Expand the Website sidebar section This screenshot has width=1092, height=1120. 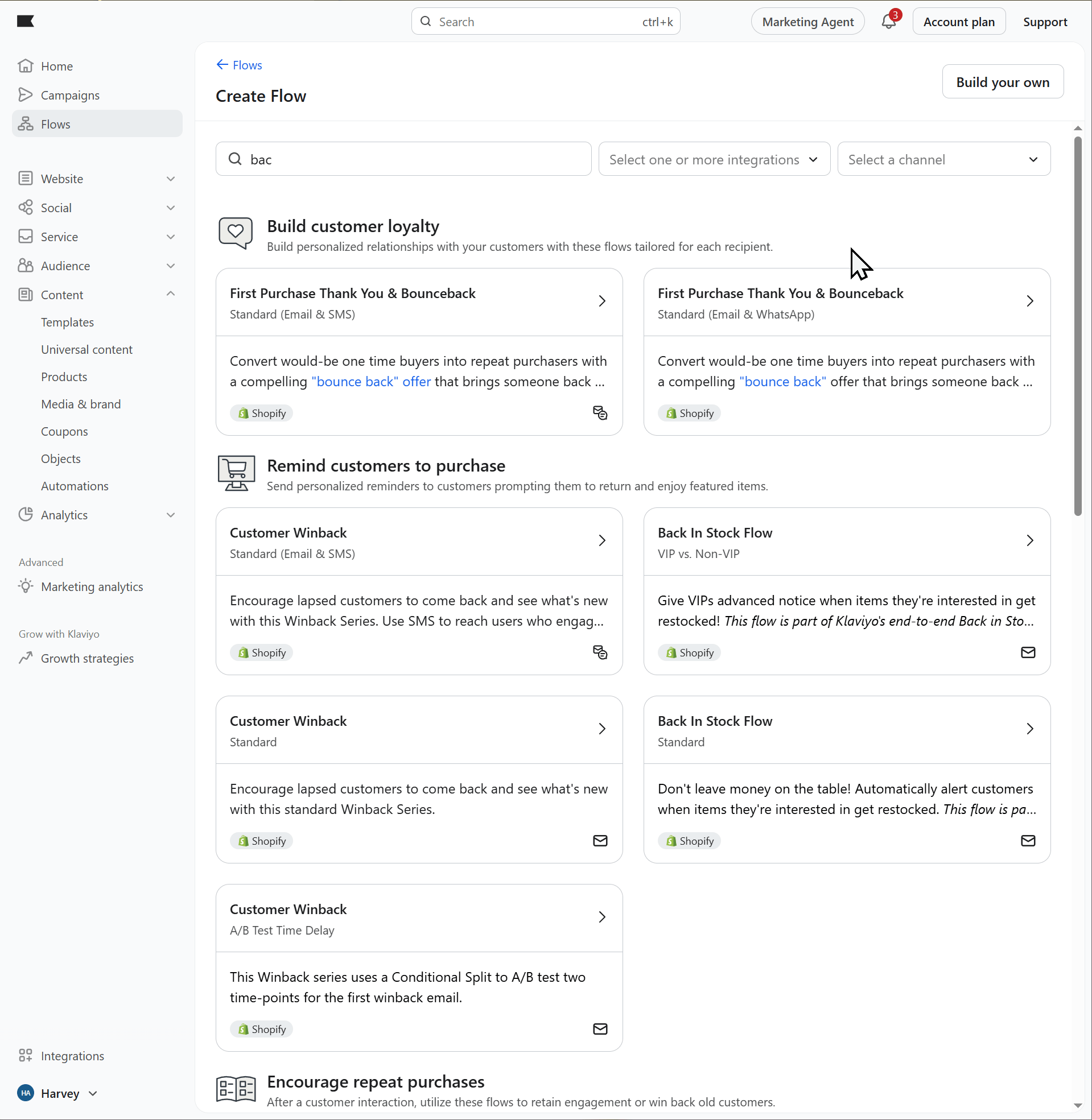point(170,179)
